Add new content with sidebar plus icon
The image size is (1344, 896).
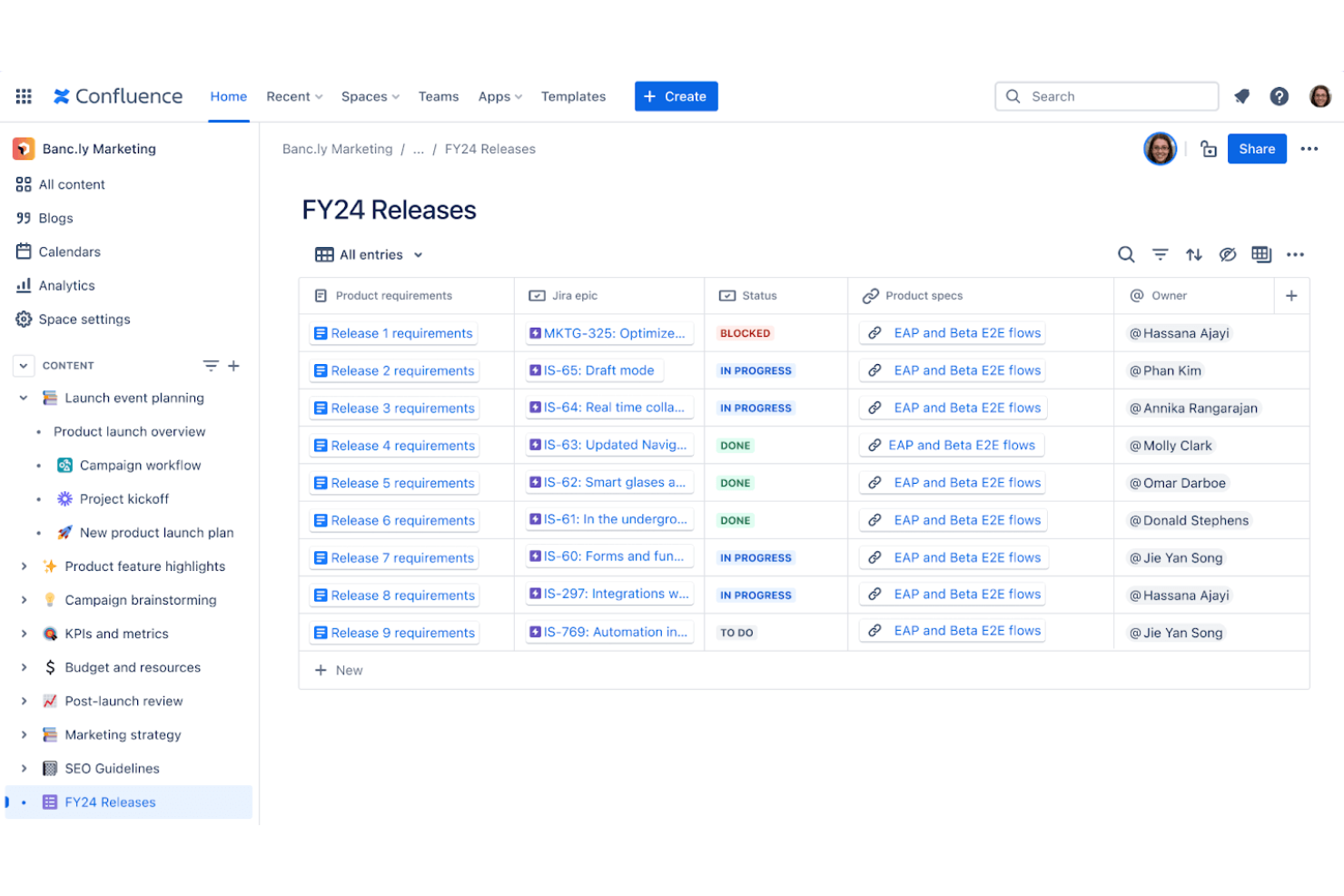coord(233,366)
